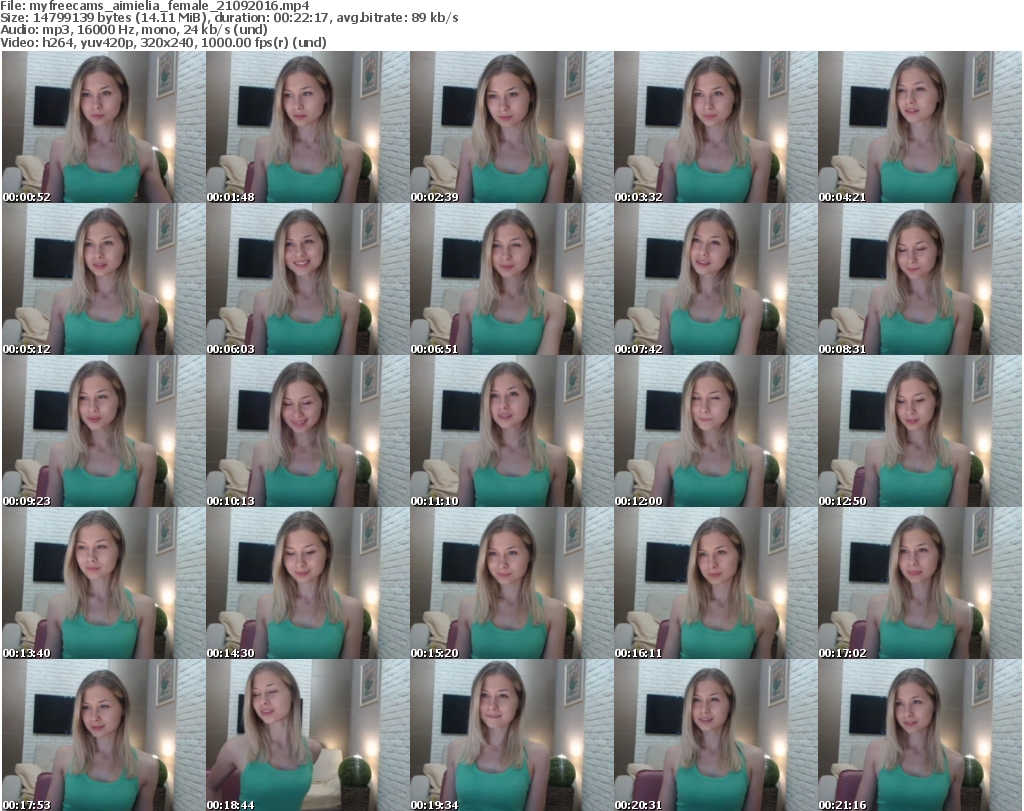Click the thumbnail timestamped 00:06:51
The image size is (1024, 811).
(x=511, y=279)
